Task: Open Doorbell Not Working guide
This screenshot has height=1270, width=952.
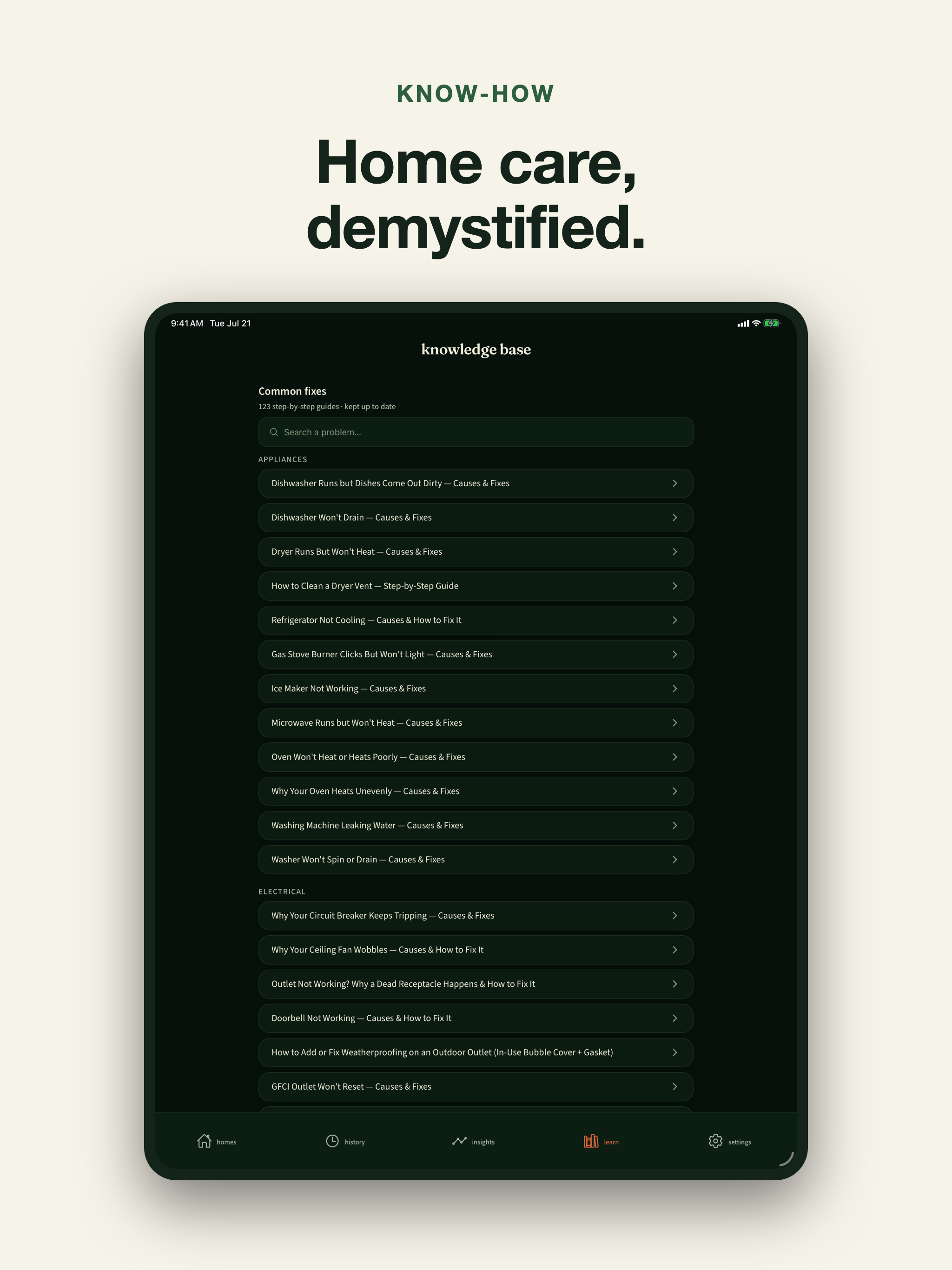Action: (476, 1018)
